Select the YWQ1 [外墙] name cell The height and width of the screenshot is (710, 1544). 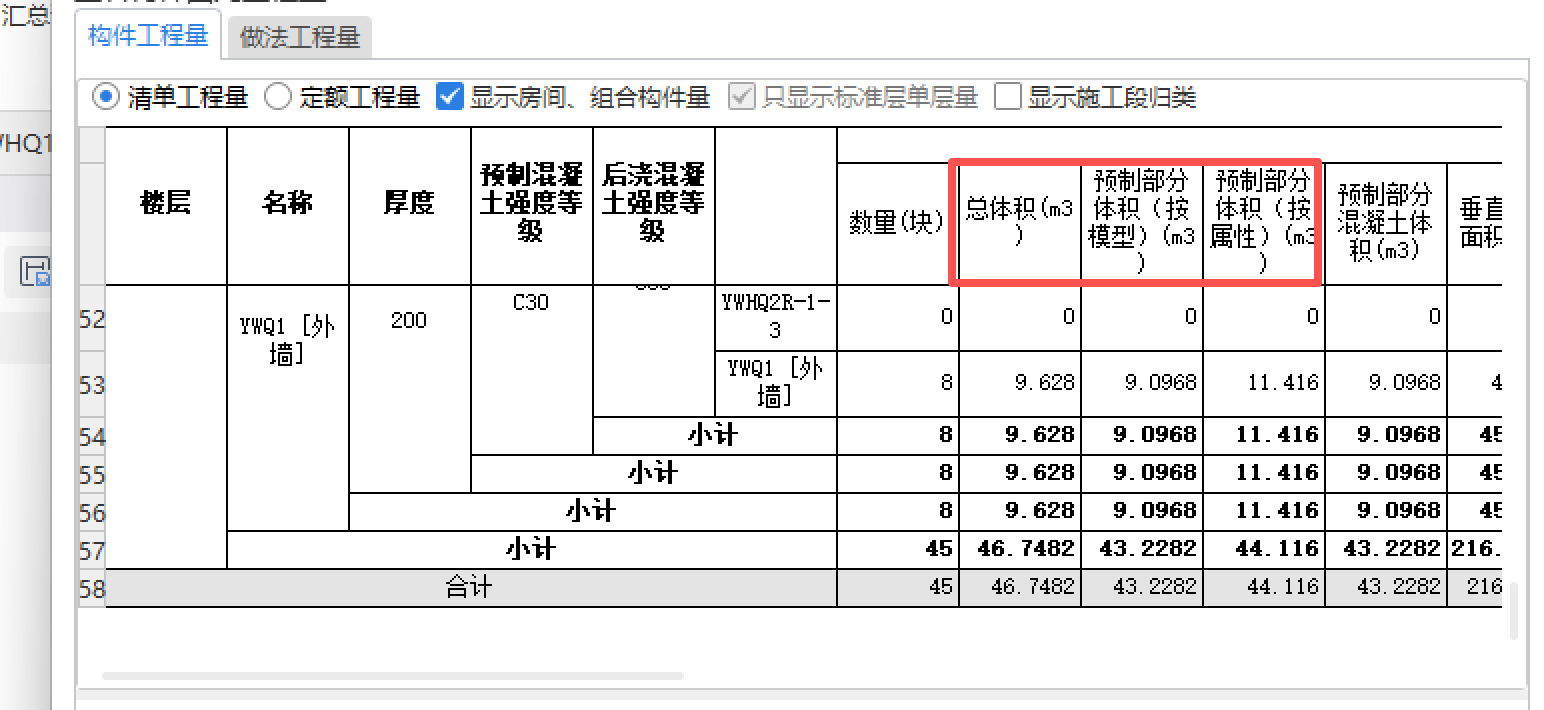pyautogui.click(x=288, y=338)
